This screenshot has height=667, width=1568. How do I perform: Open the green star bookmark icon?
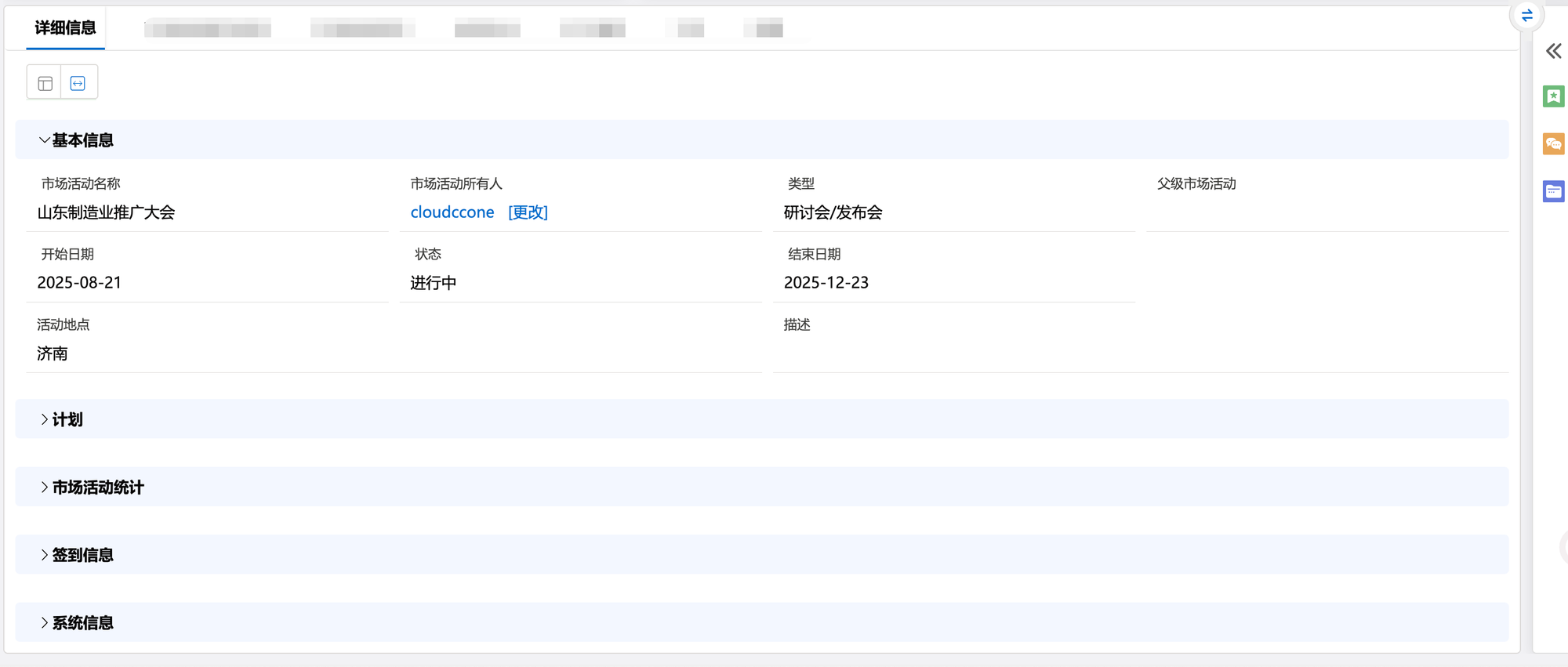[x=1553, y=96]
